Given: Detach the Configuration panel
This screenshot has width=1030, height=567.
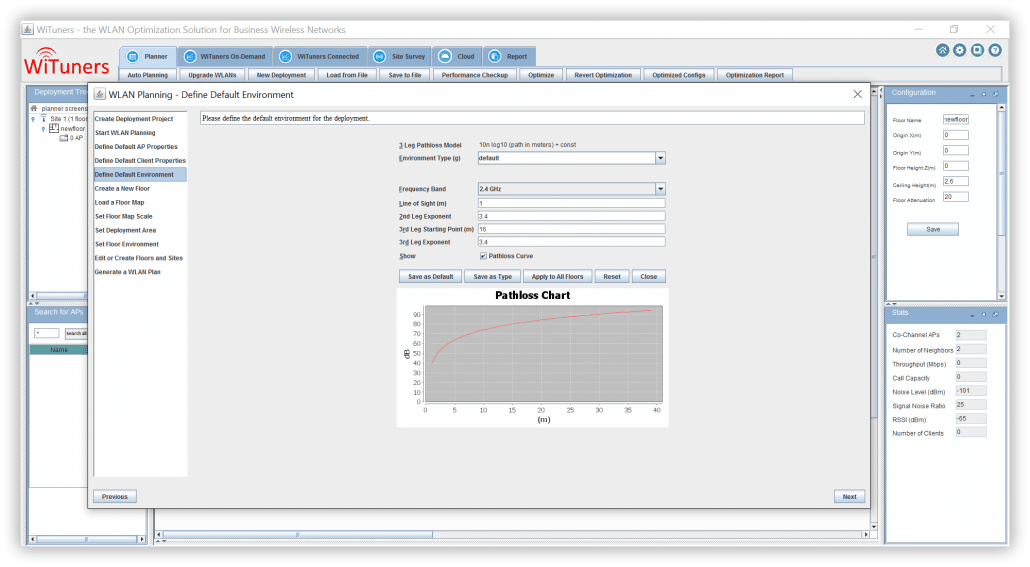Looking at the screenshot, I should tap(995, 95).
